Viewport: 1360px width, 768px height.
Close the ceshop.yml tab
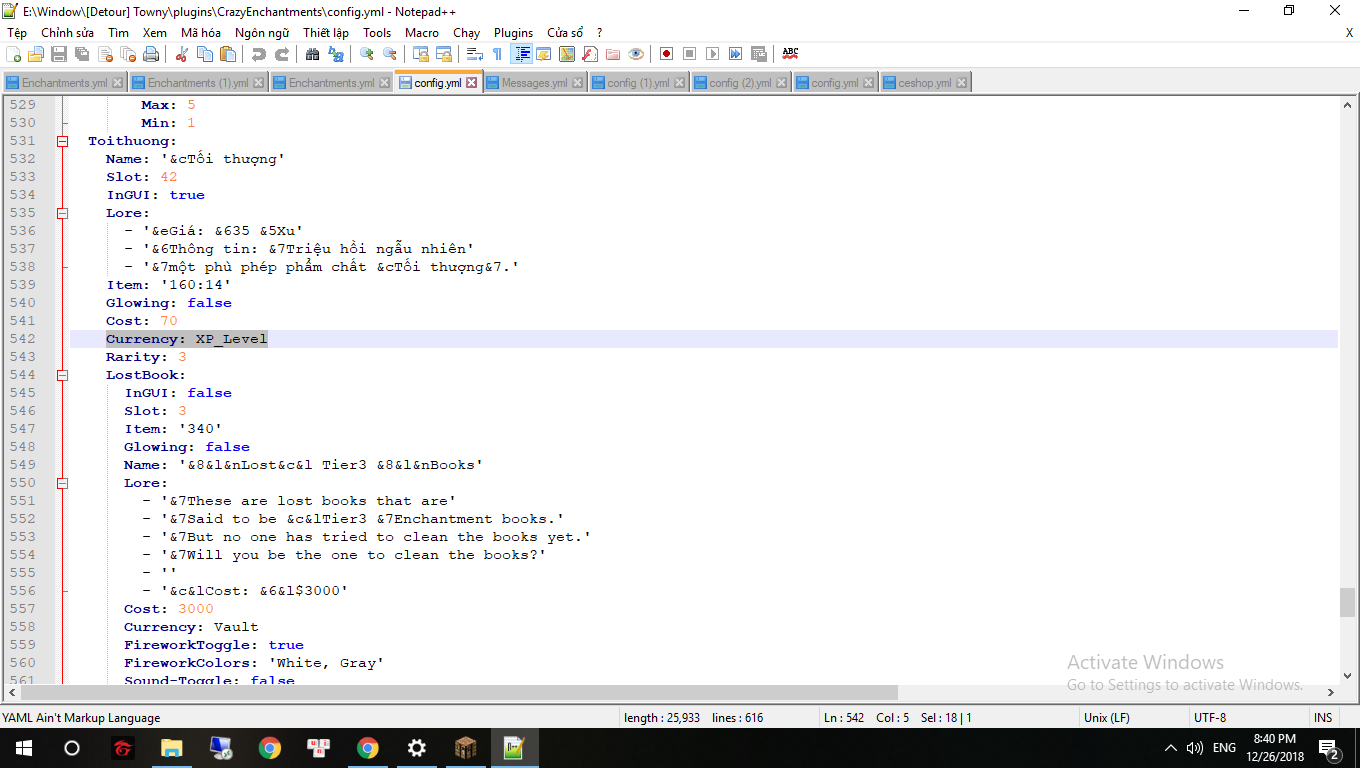point(962,83)
